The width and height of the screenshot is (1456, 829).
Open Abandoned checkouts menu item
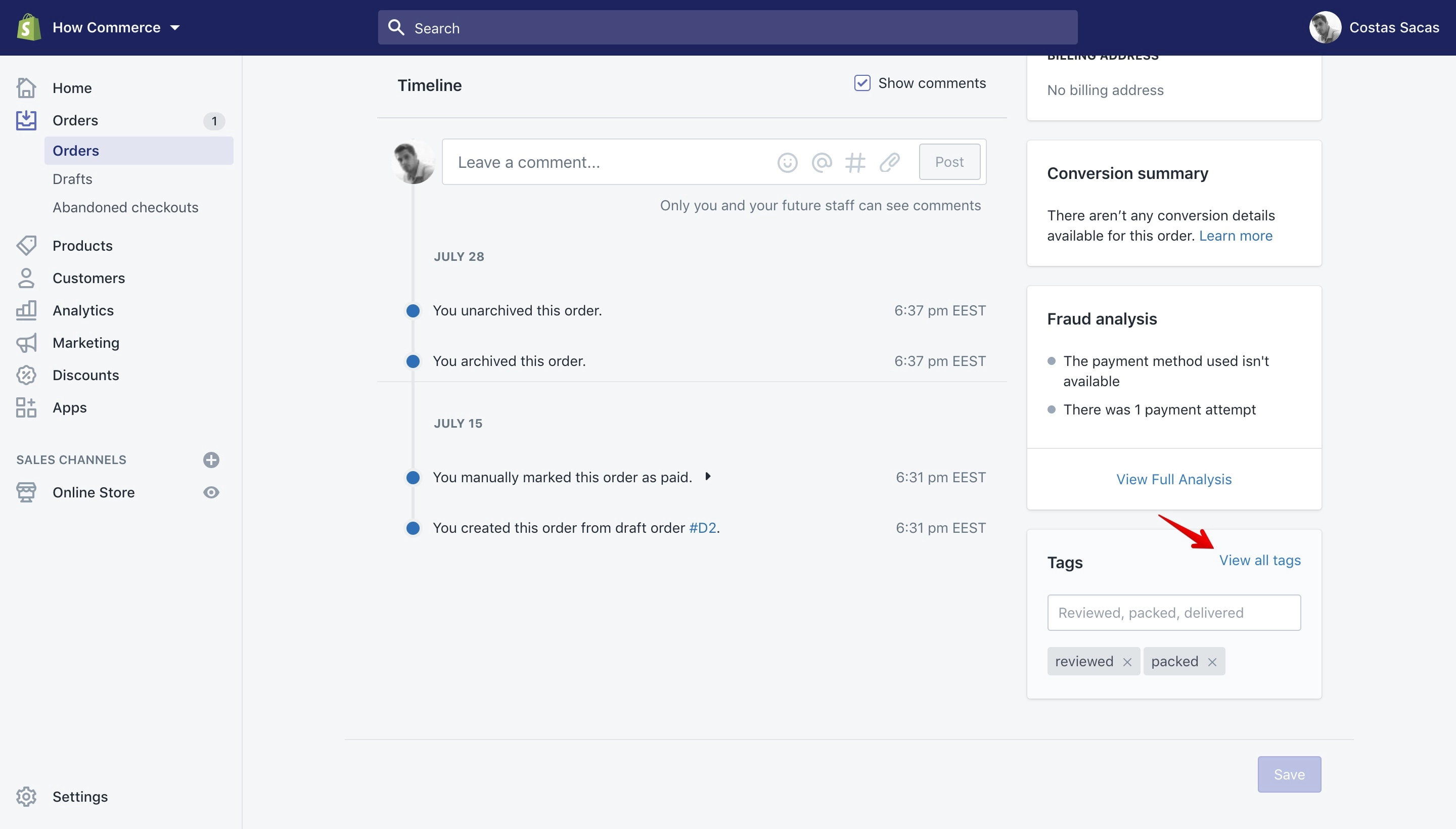125,207
